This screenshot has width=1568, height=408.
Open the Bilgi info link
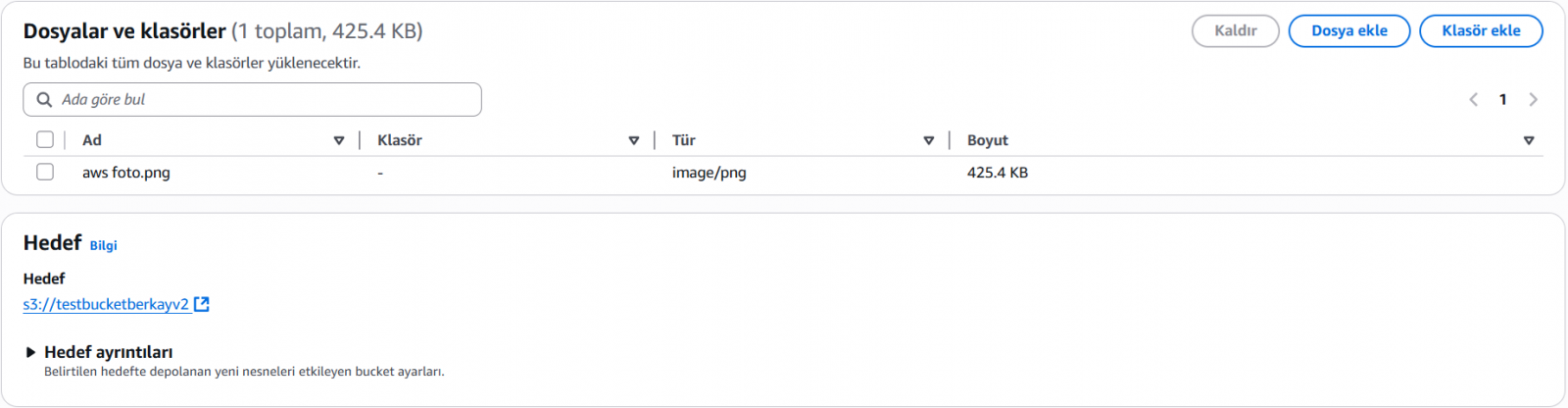[103, 245]
